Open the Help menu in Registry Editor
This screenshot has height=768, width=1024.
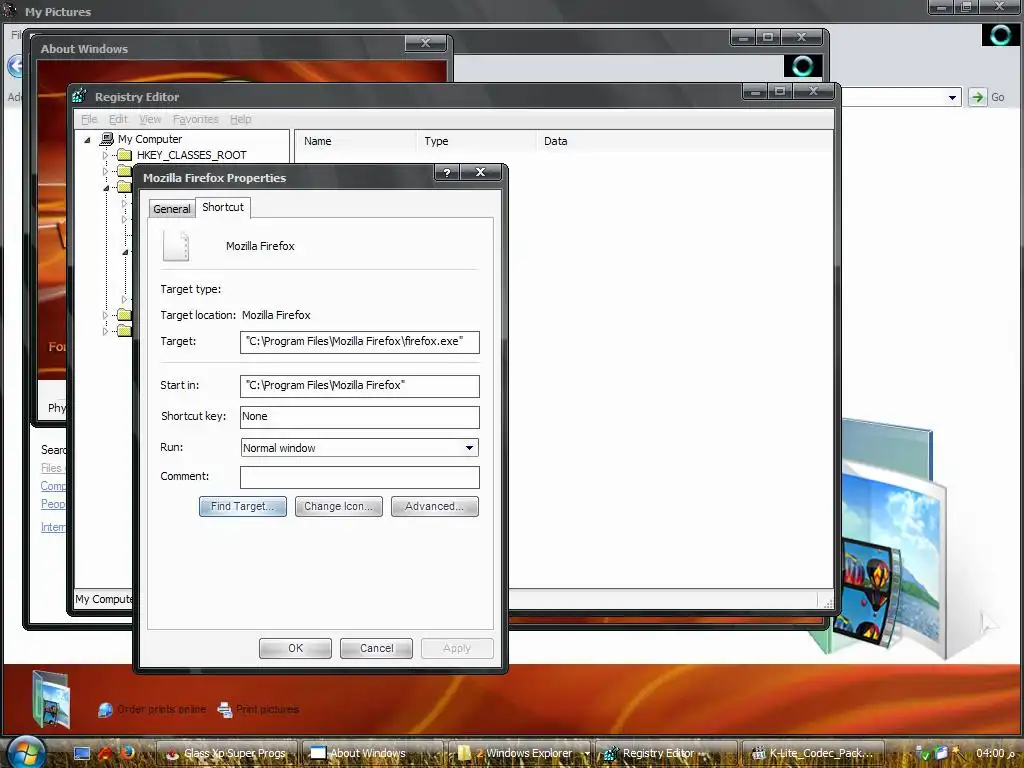240,119
